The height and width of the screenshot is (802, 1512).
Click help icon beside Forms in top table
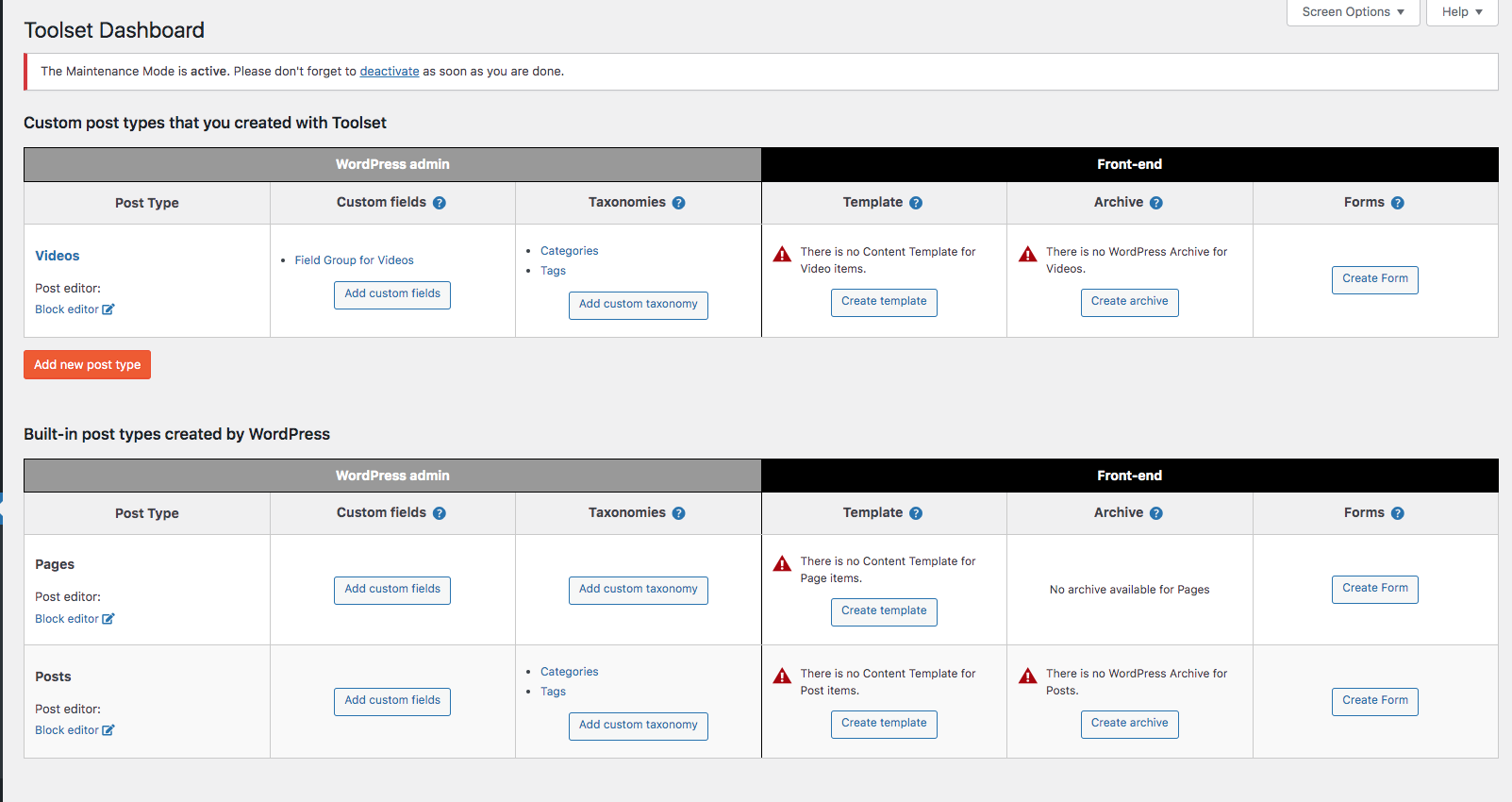pyautogui.click(x=1398, y=203)
